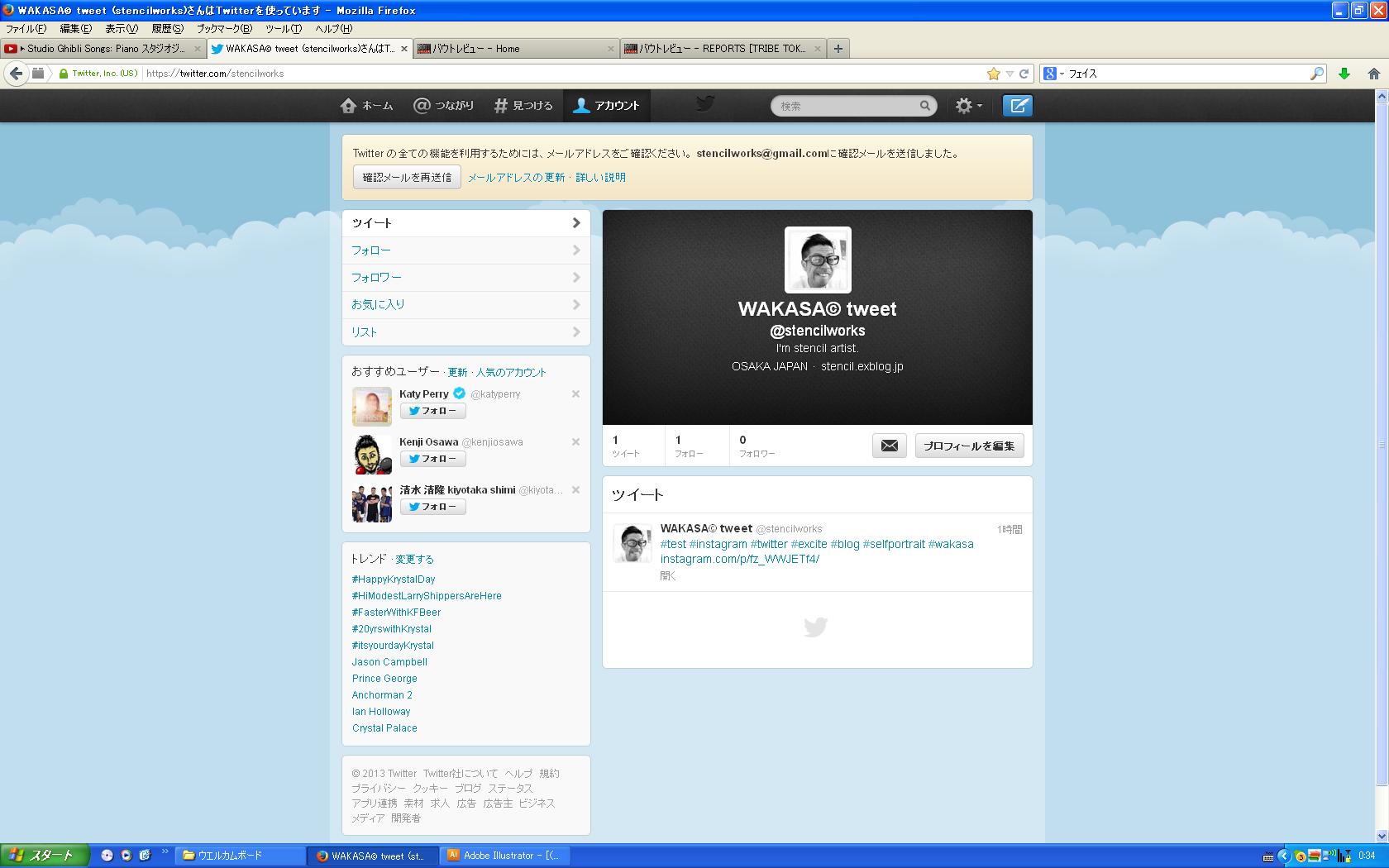Open the History menu in Firefox

pyautogui.click(x=167, y=29)
